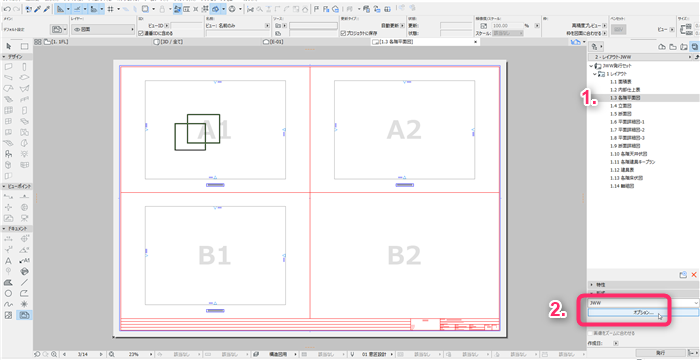Select 1.4 立面図 layout in tree
700x360 pixels.
tap(620, 104)
